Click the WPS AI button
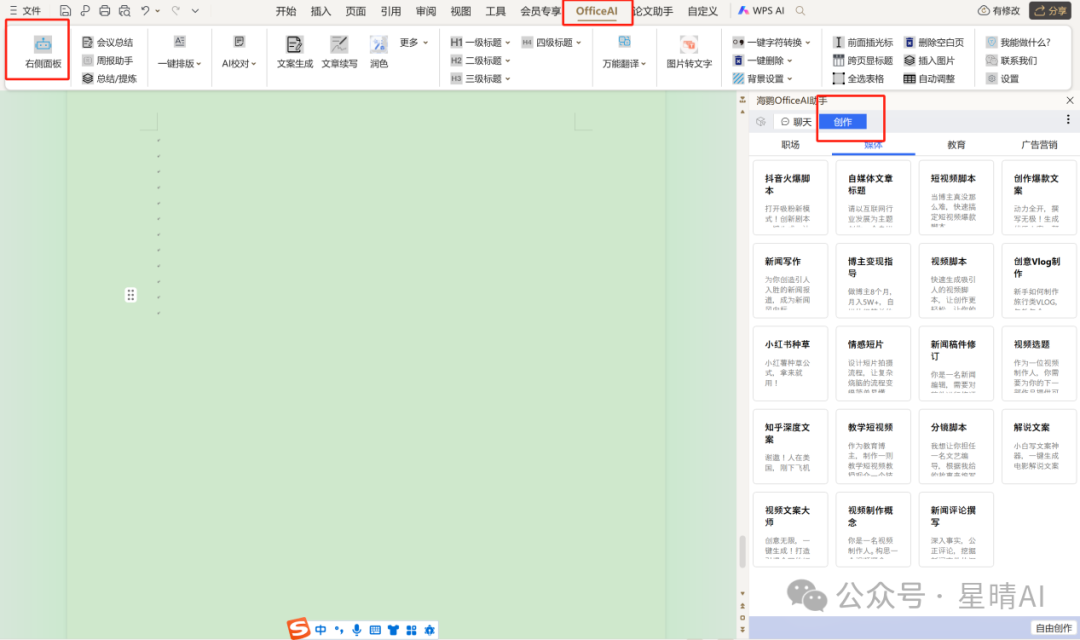The height and width of the screenshot is (640, 1080). point(761,10)
